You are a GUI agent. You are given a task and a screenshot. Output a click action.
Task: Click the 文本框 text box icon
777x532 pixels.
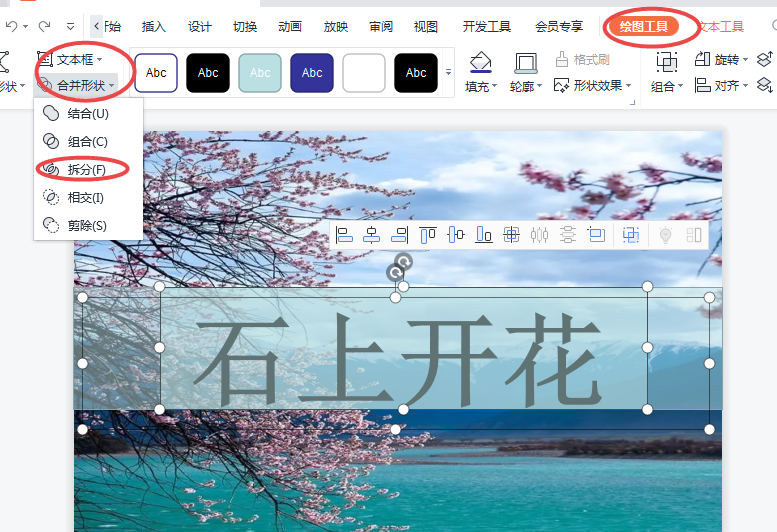pos(45,59)
